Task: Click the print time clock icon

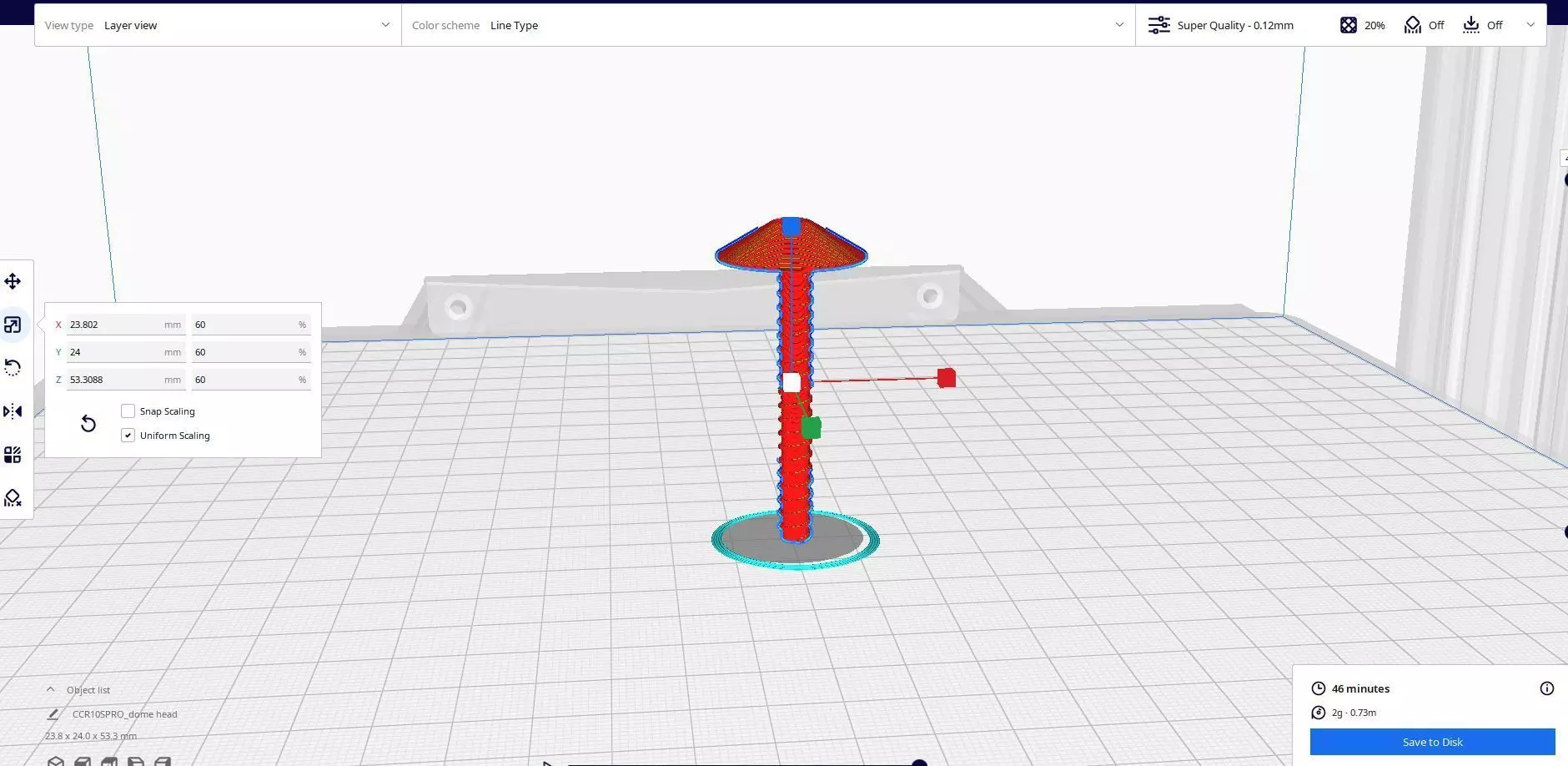Action: (x=1319, y=688)
